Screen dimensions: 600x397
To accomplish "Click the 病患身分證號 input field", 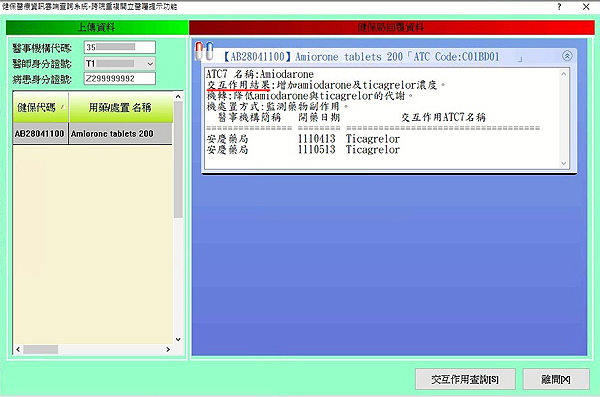I will click(x=120, y=78).
